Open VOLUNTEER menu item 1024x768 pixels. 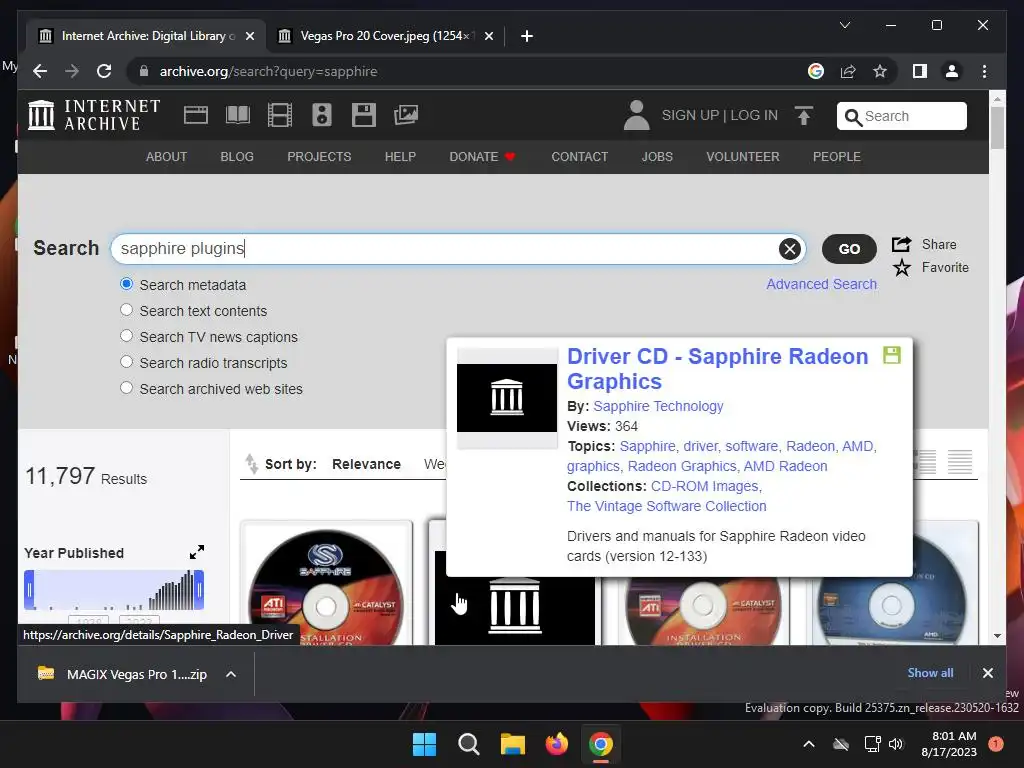click(x=743, y=157)
